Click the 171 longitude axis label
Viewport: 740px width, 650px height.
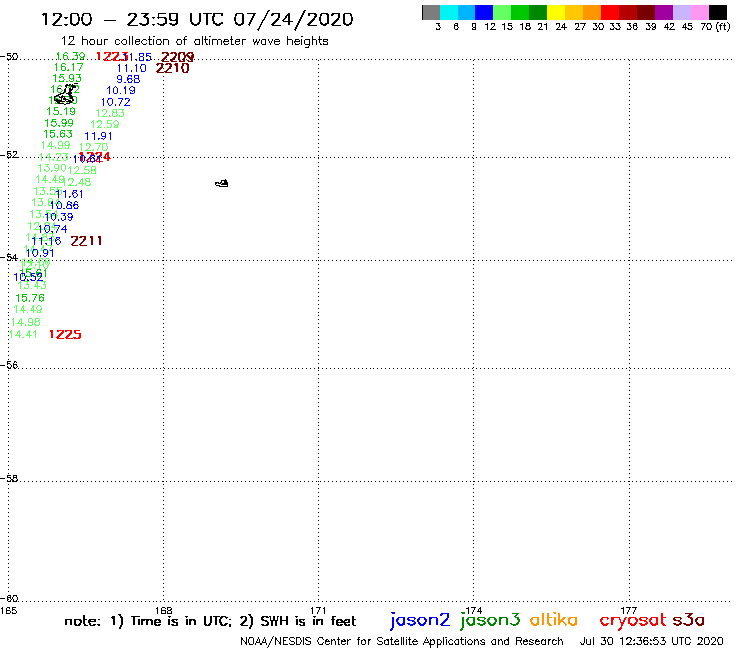pyautogui.click(x=318, y=610)
